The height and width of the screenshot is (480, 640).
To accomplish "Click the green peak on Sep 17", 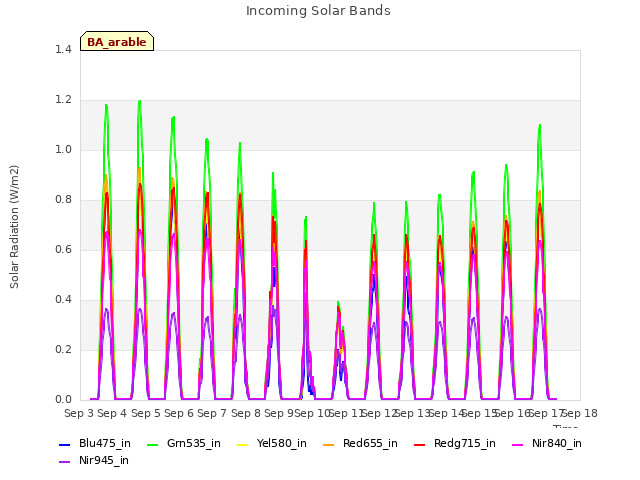I will tap(540, 125).
